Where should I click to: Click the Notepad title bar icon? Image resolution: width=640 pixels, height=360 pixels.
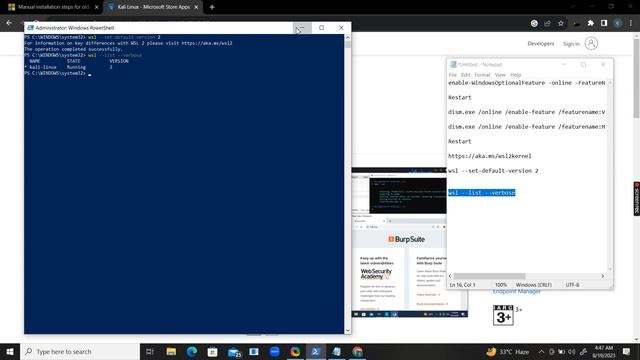(453, 64)
